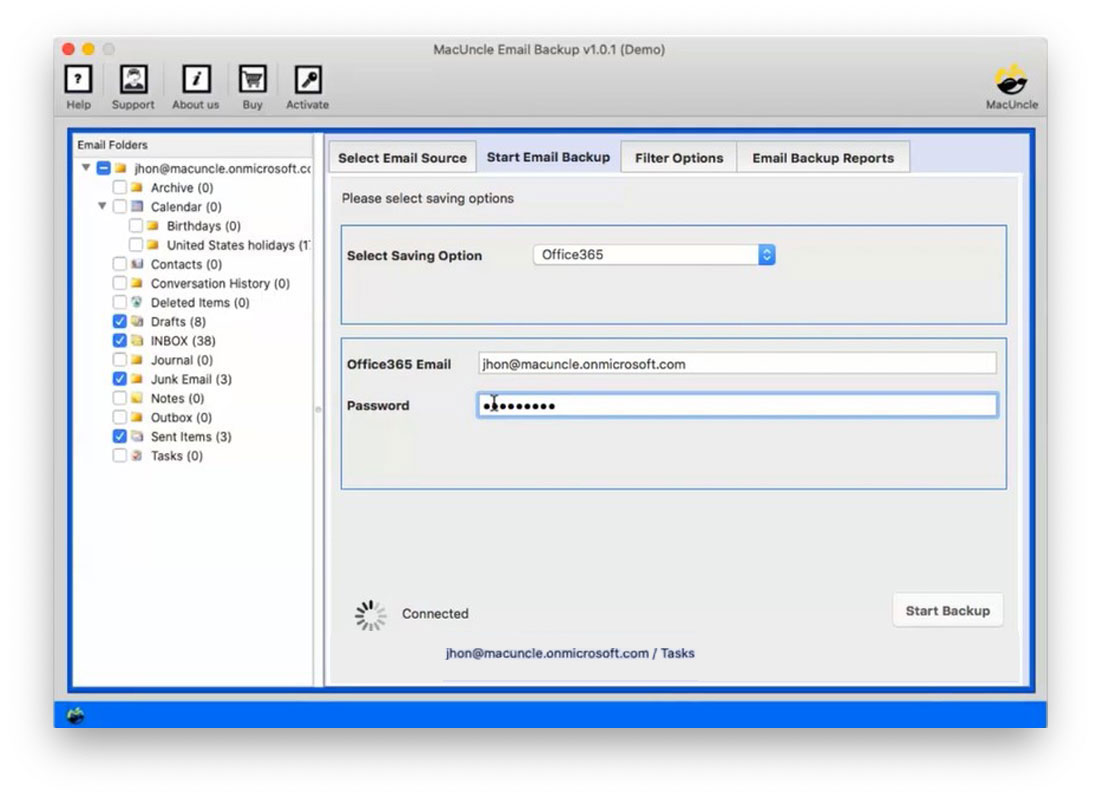
Task: Click the jhon@macuncle.onmicrosoft.com / Tasks link
Action: tap(571, 652)
